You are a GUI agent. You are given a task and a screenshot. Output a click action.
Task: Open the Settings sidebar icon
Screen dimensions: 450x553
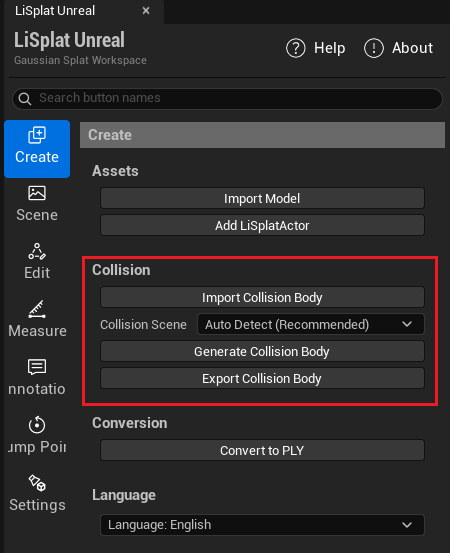[37, 482]
